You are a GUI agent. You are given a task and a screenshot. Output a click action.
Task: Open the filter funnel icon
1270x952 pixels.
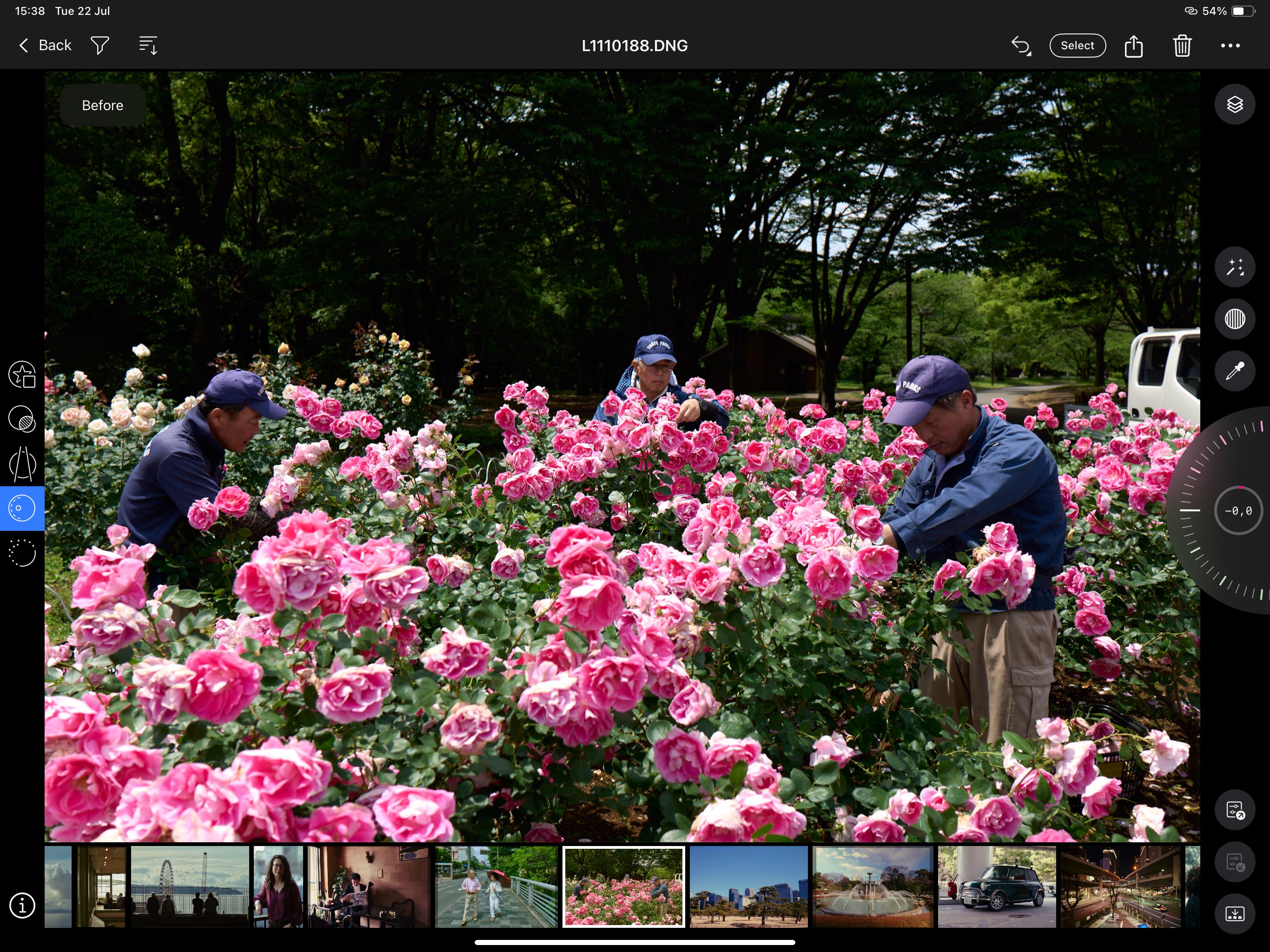tap(100, 46)
